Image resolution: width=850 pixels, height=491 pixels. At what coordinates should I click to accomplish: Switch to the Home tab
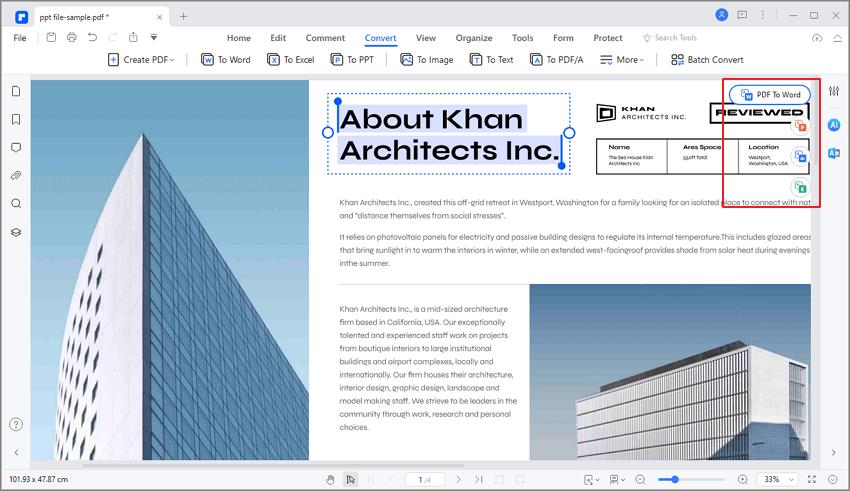(239, 38)
